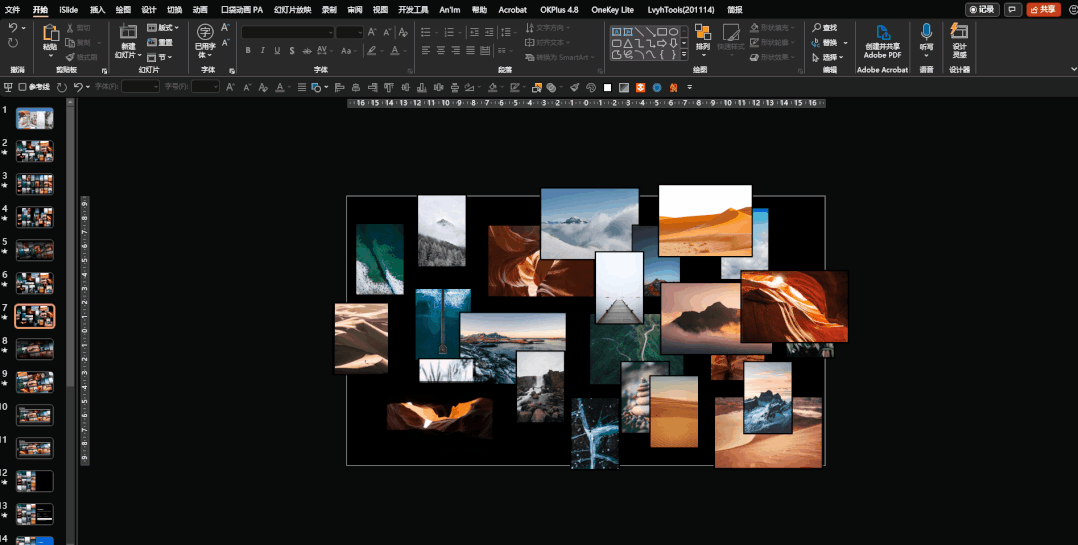This screenshot has width=1078, height=545.
Task: Open Designer ideas (设计灵感)
Action: (959, 41)
